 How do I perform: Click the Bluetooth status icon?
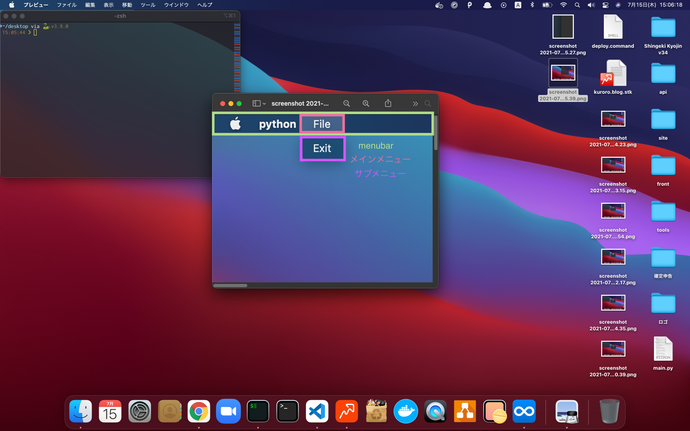(x=532, y=5)
